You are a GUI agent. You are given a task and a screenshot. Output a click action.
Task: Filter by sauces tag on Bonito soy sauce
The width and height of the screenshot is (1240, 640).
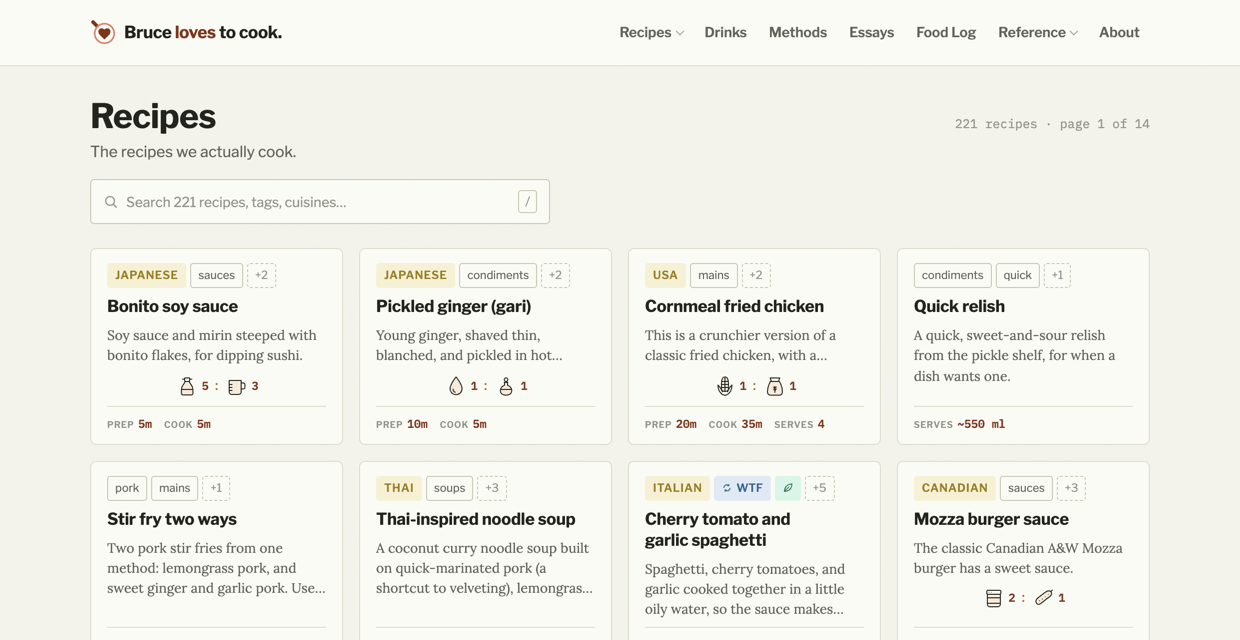pos(216,275)
